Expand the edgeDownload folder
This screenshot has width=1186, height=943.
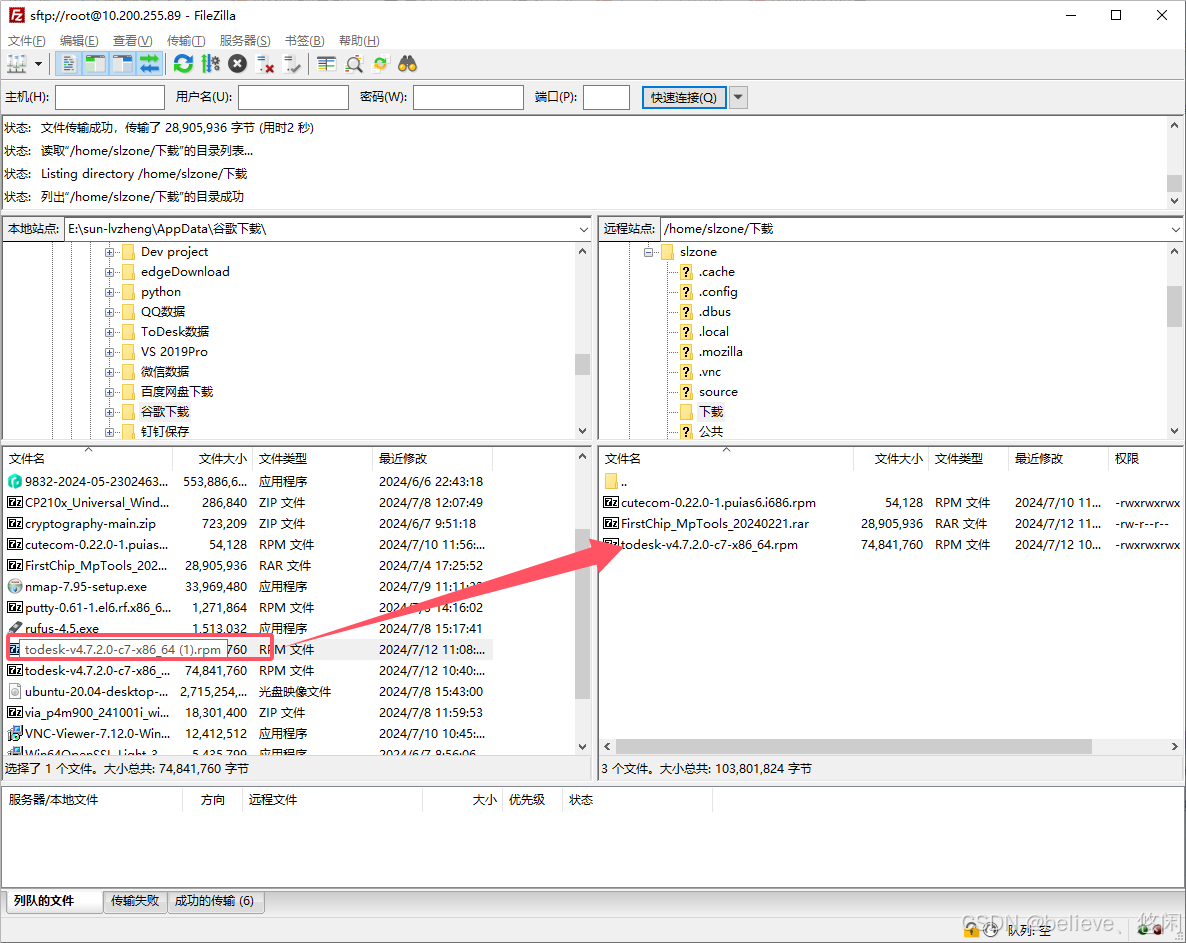110,272
